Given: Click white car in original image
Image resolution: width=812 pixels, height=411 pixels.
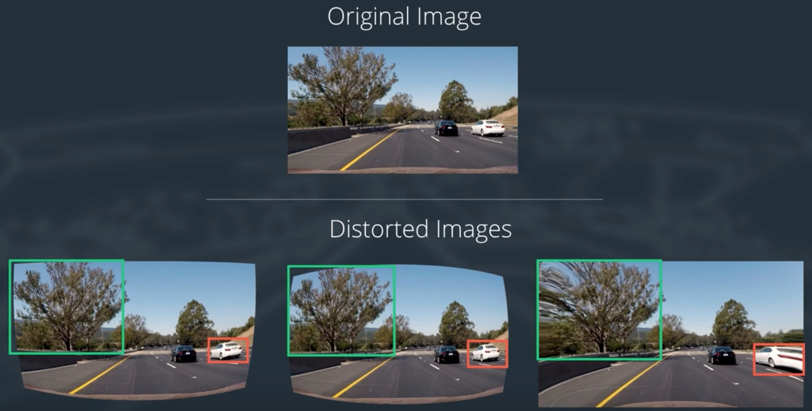Looking at the screenshot, I should click(x=487, y=127).
